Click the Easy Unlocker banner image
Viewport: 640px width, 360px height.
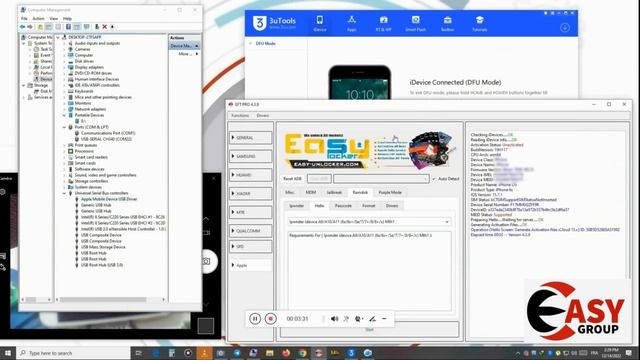[x=369, y=150]
